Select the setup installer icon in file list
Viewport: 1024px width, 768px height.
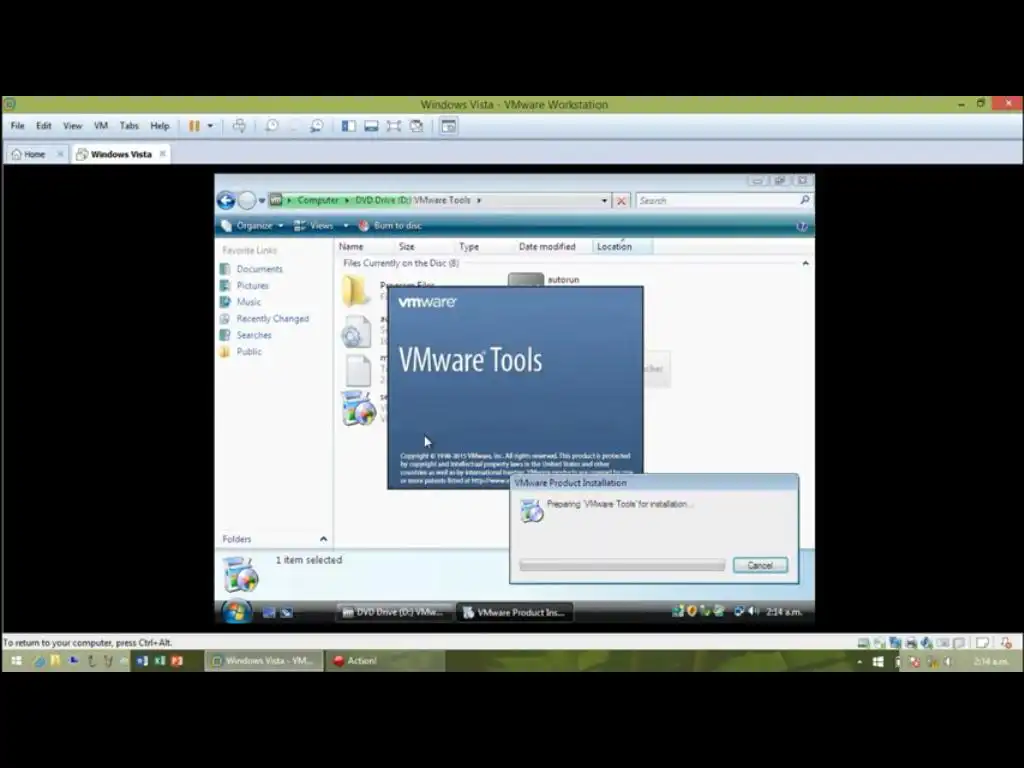pyautogui.click(x=358, y=408)
